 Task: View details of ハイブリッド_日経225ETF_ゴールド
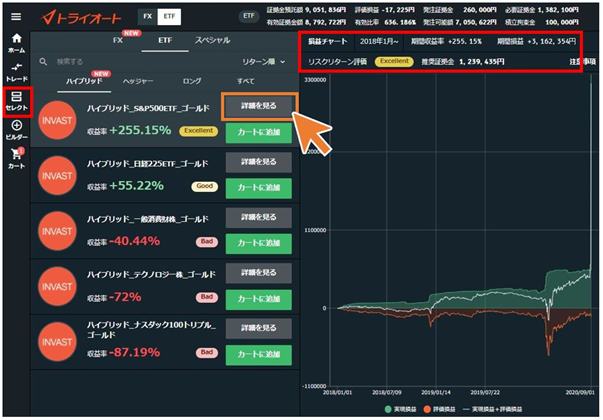point(258,162)
